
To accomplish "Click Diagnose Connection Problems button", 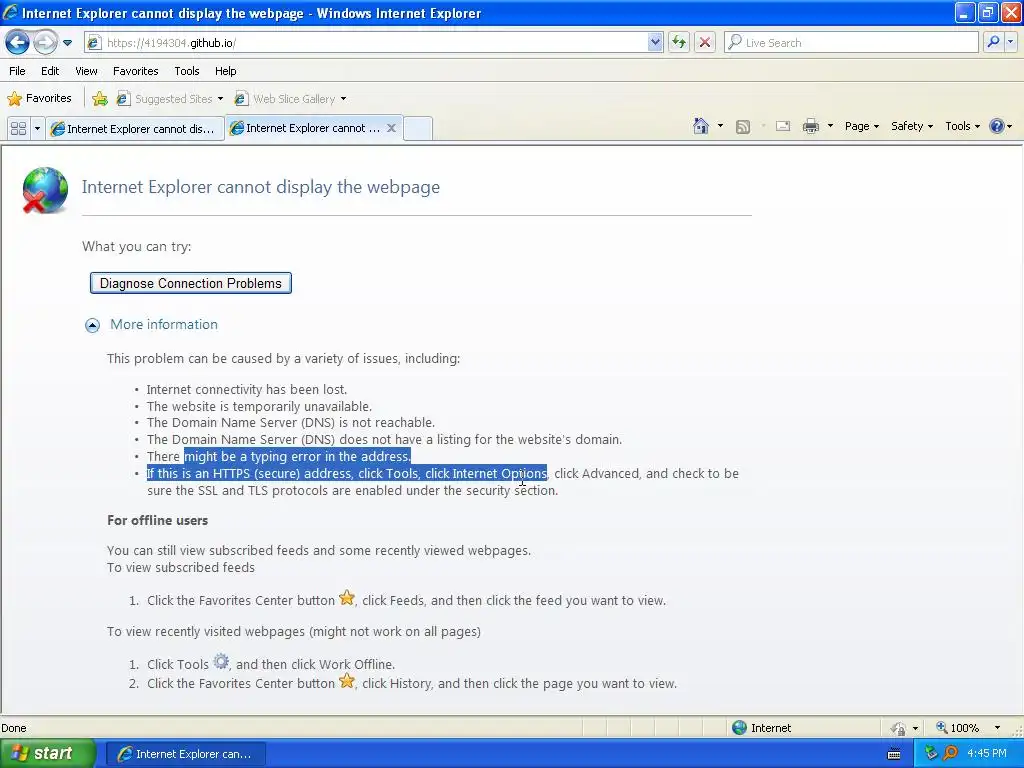I will click(x=191, y=283).
